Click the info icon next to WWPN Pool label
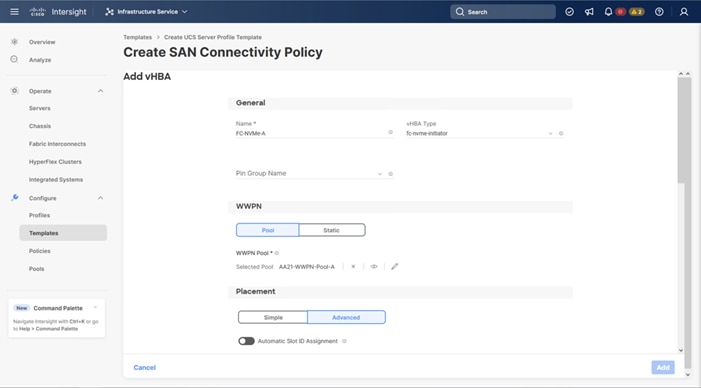This screenshot has height=388, width=701. 277,253
